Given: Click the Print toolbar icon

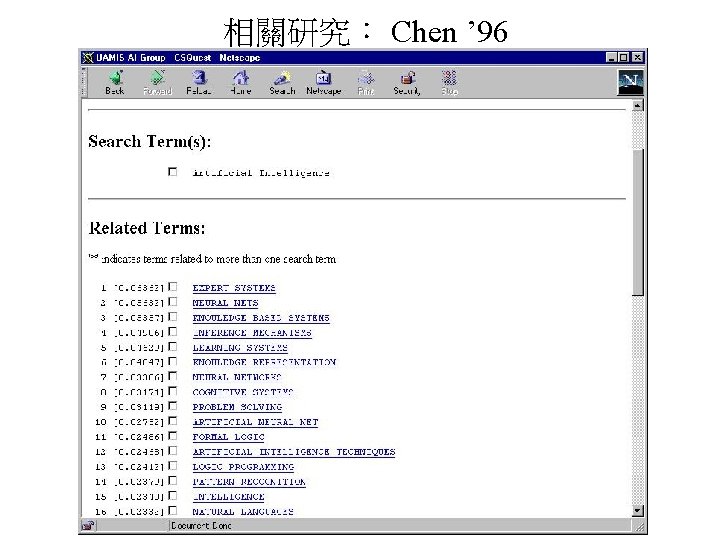Looking at the screenshot, I should pyautogui.click(x=366, y=83).
